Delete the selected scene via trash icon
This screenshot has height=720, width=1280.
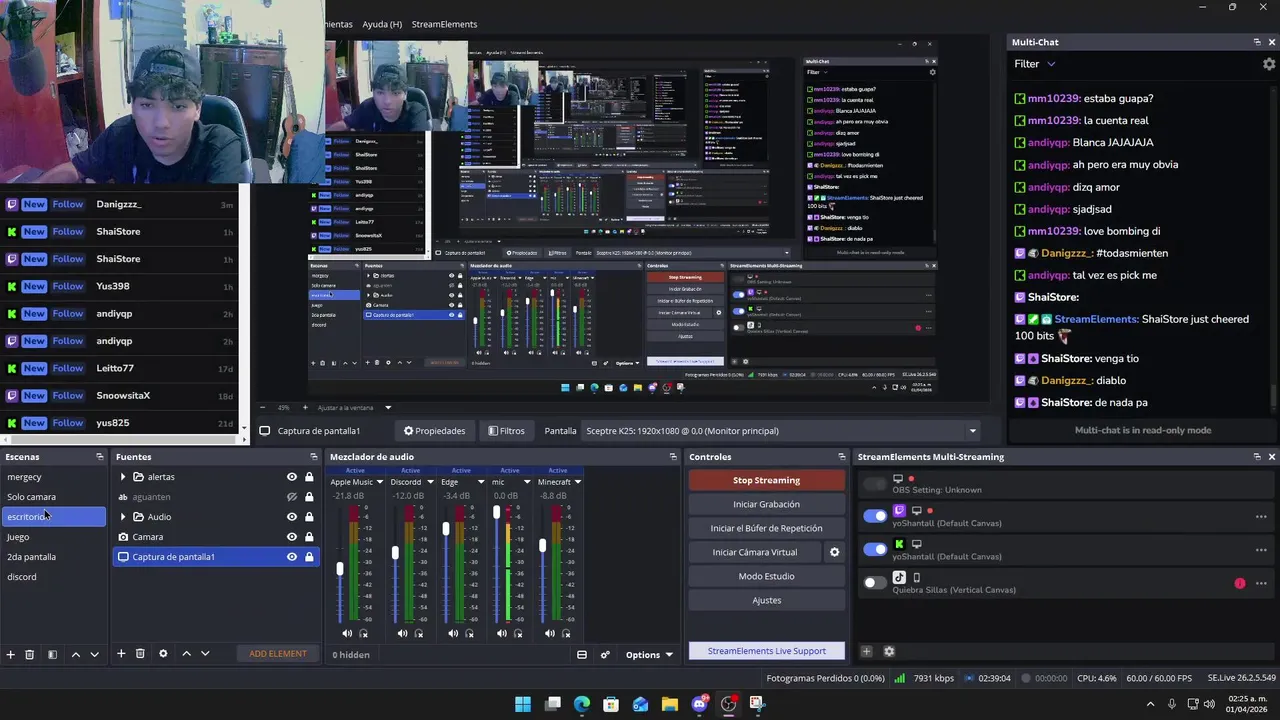click(30, 654)
